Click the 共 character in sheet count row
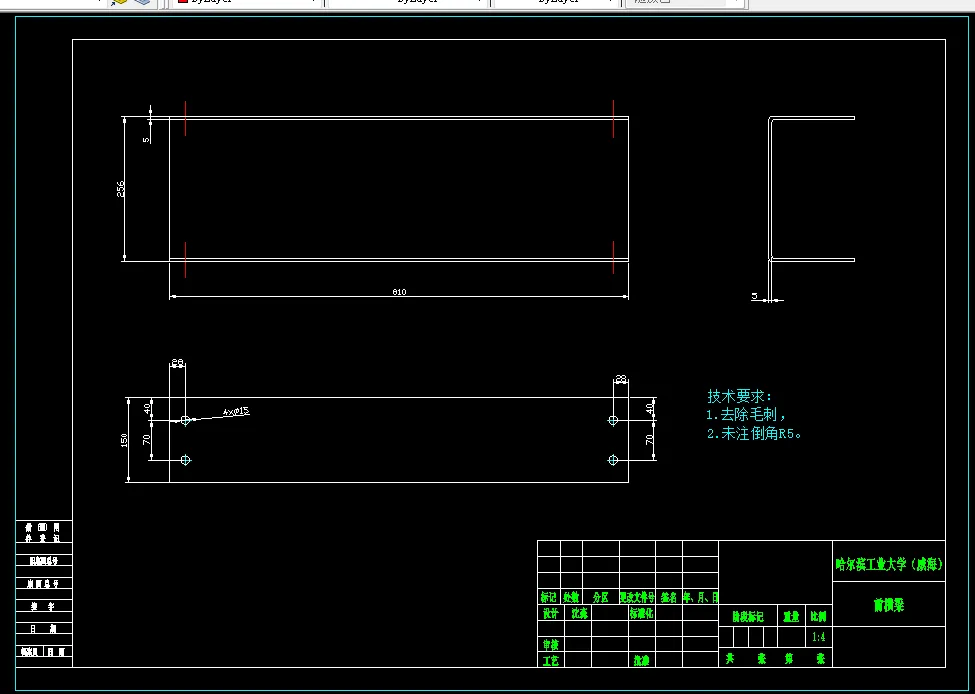 (x=730, y=658)
